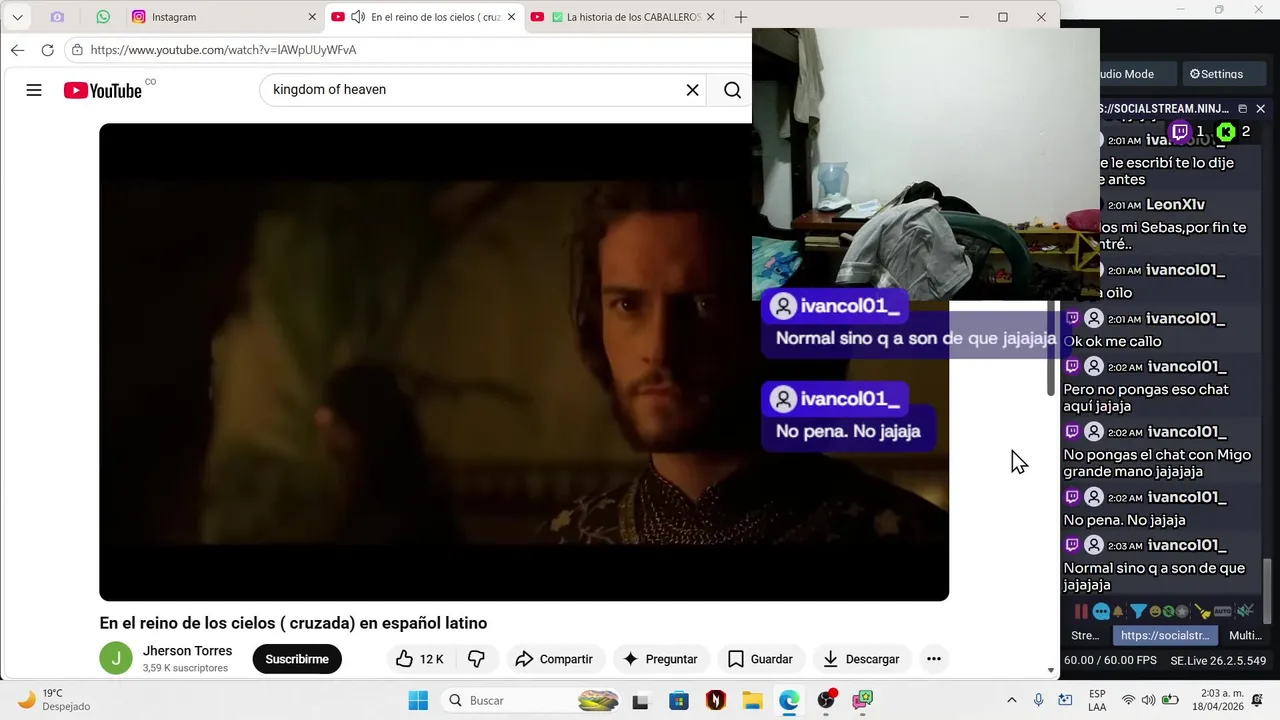1280x720 pixels.
Task: Click the 'Ok ok me callo' chat message
Action: pos(1112,341)
